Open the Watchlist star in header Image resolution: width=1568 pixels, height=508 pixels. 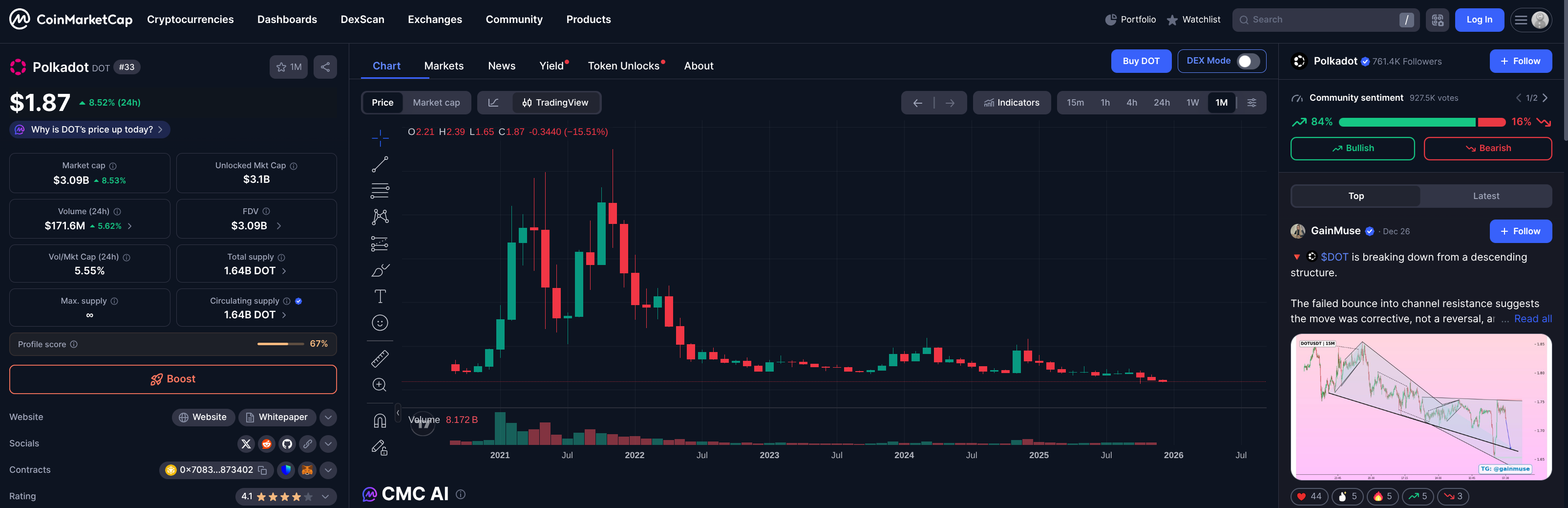pos(1172,20)
